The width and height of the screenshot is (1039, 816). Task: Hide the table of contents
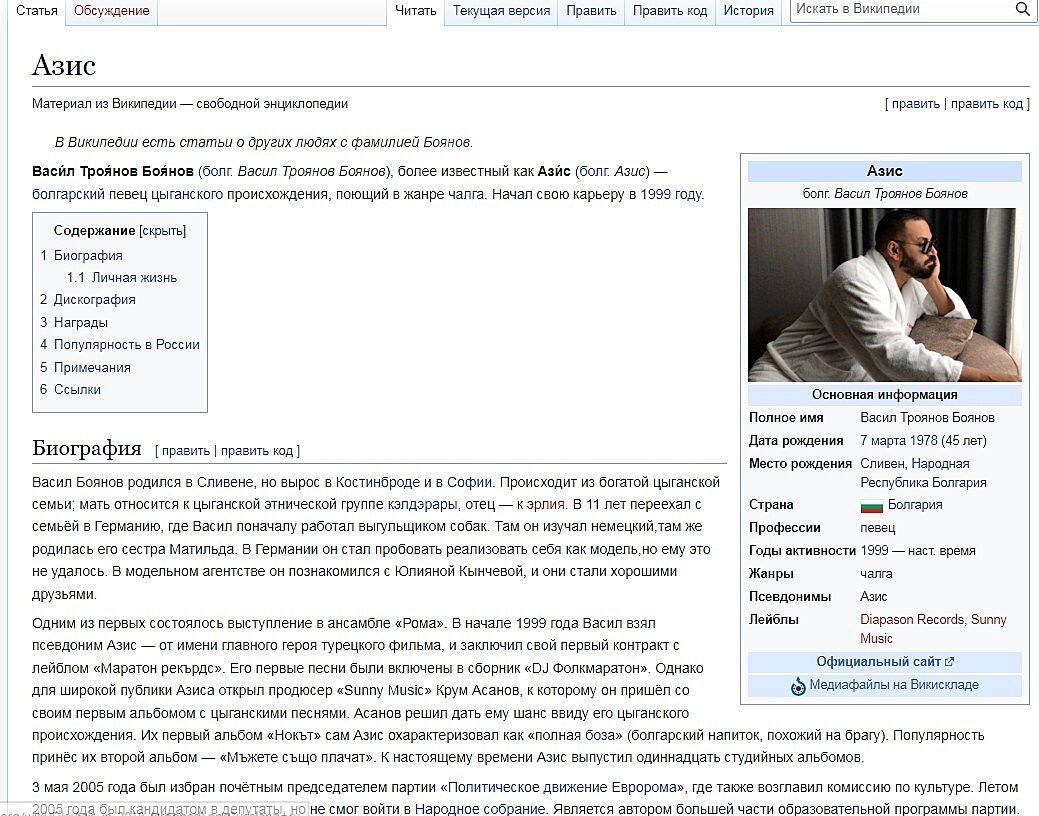tap(162, 231)
